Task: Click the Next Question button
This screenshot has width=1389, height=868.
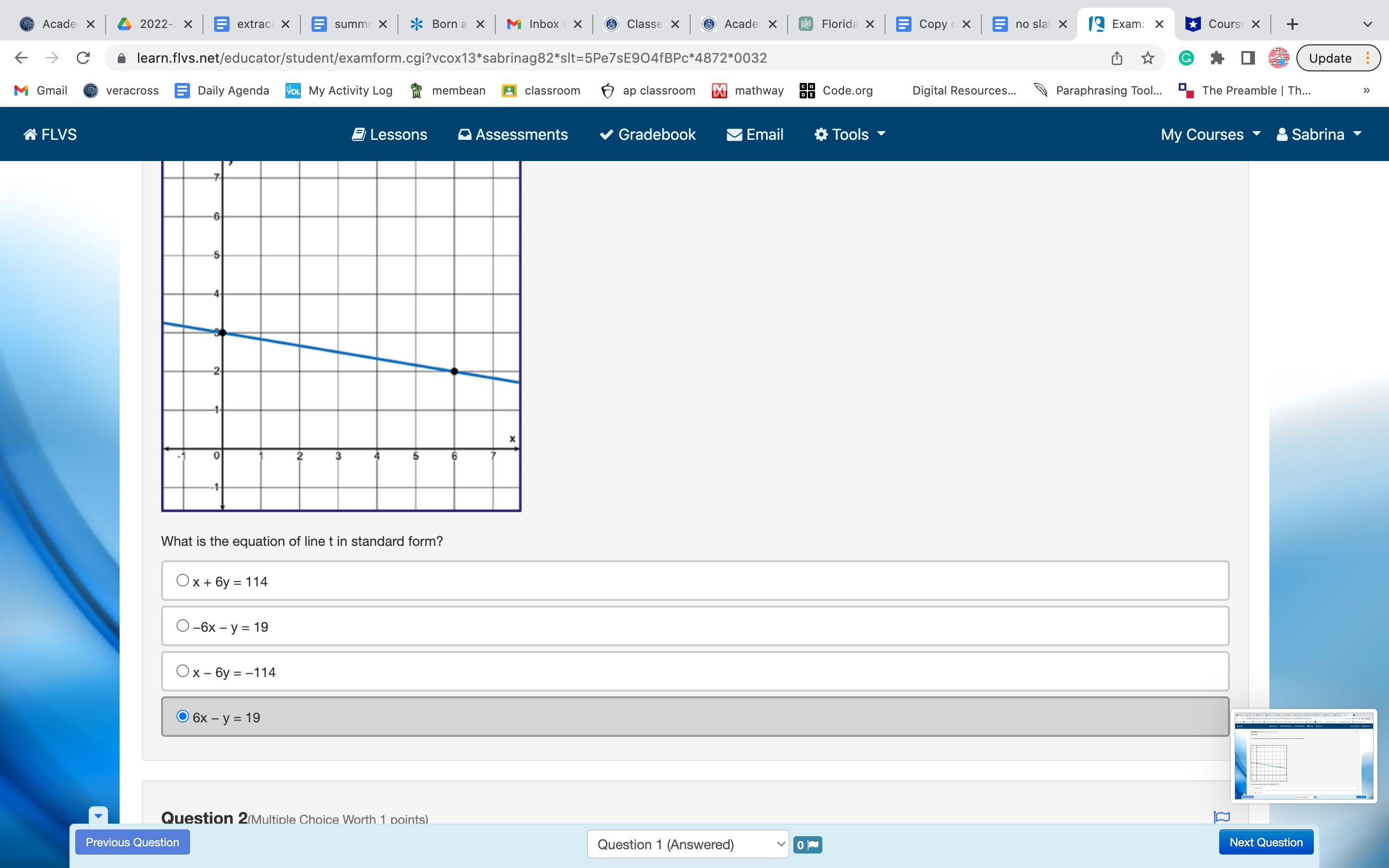Action: pyautogui.click(x=1265, y=841)
